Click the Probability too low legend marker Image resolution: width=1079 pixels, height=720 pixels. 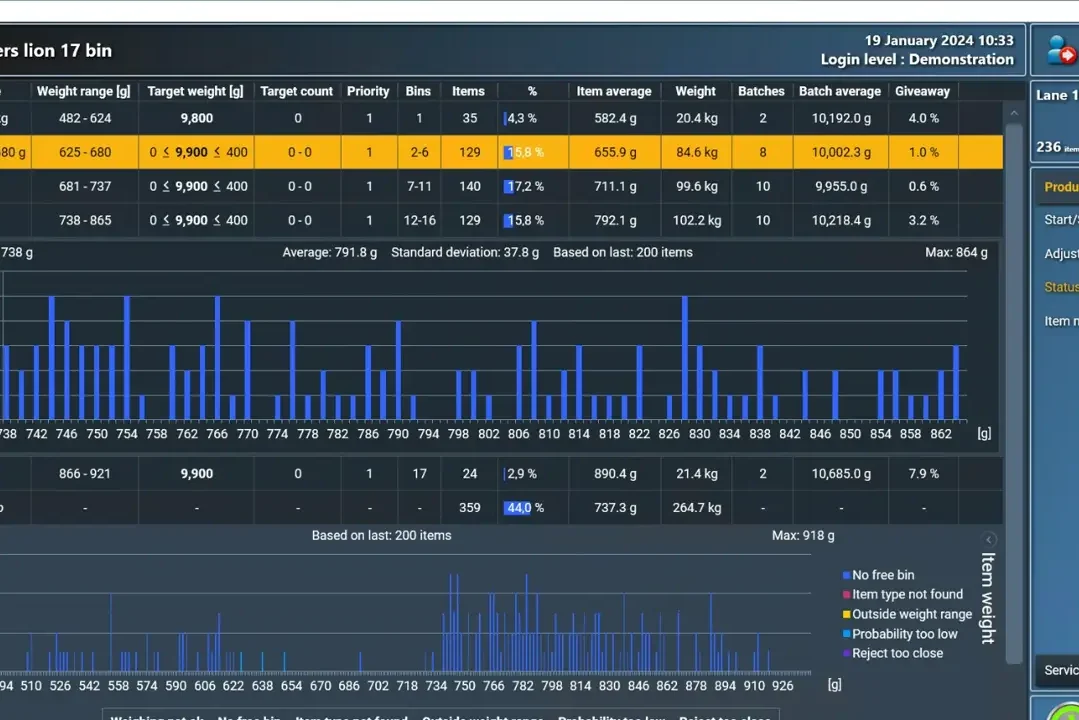click(846, 634)
